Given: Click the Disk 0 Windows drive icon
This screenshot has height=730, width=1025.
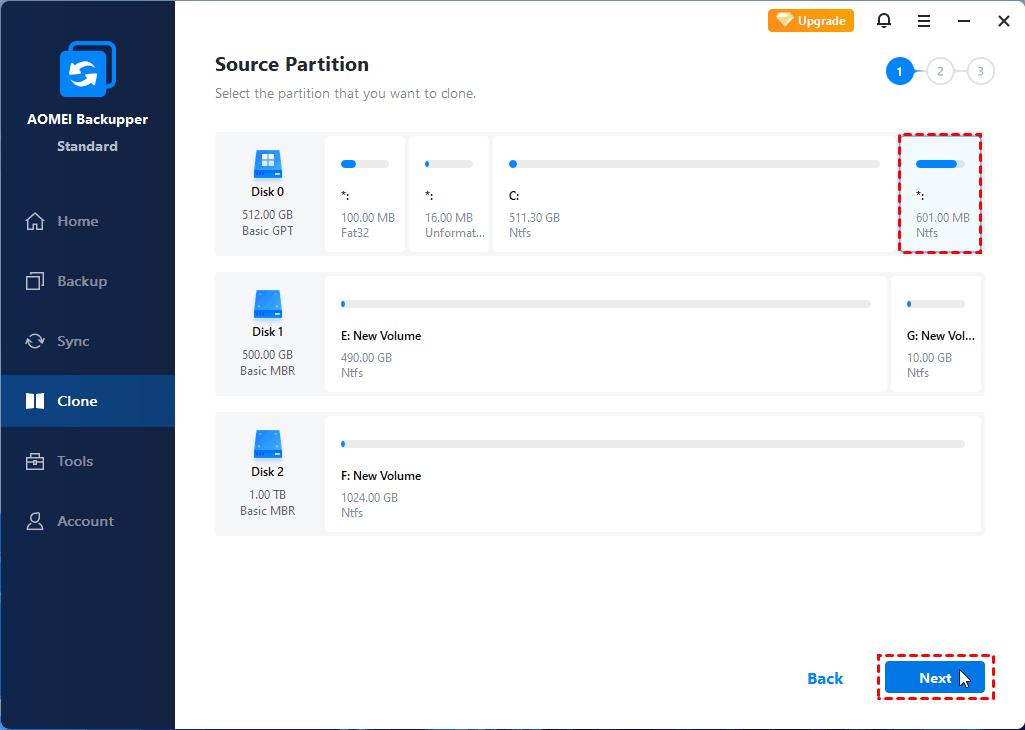Looking at the screenshot, I should [267, 164].
